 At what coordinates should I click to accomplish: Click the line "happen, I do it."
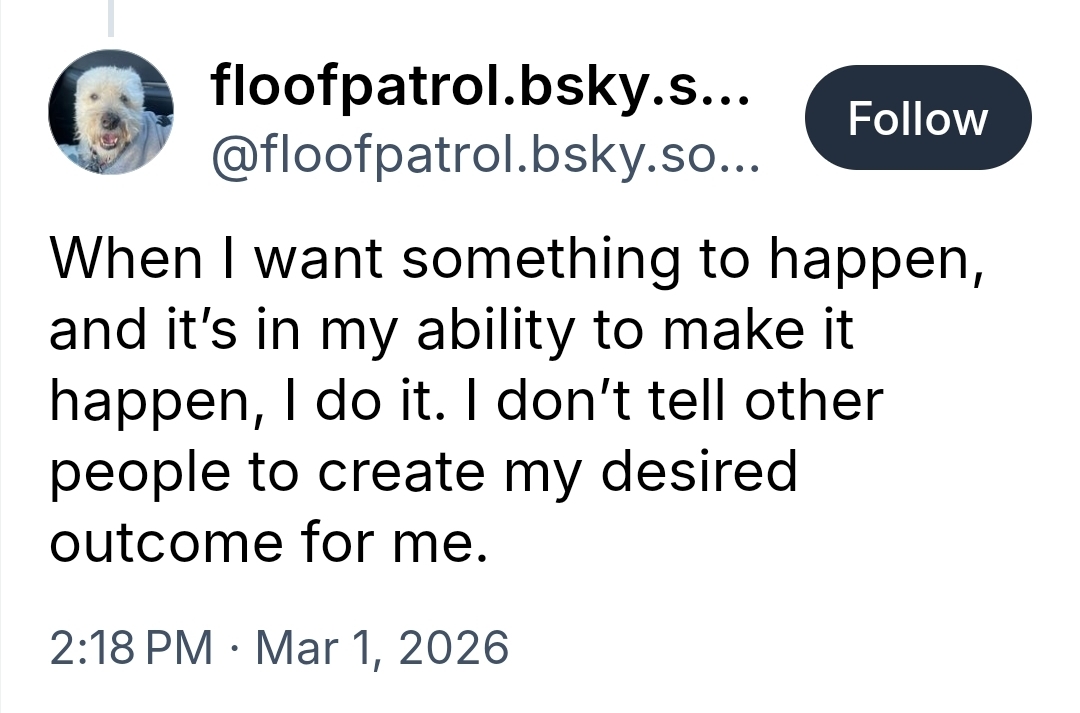466,400
